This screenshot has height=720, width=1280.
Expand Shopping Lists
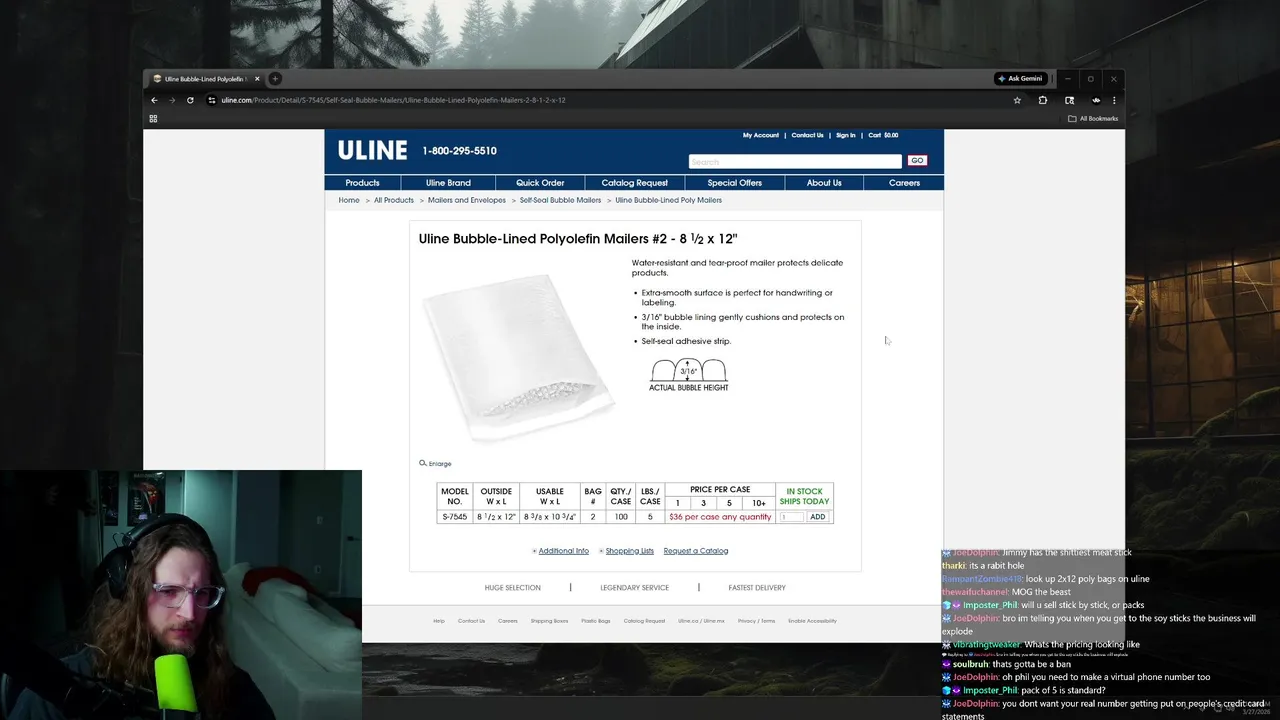click(627, 551)
